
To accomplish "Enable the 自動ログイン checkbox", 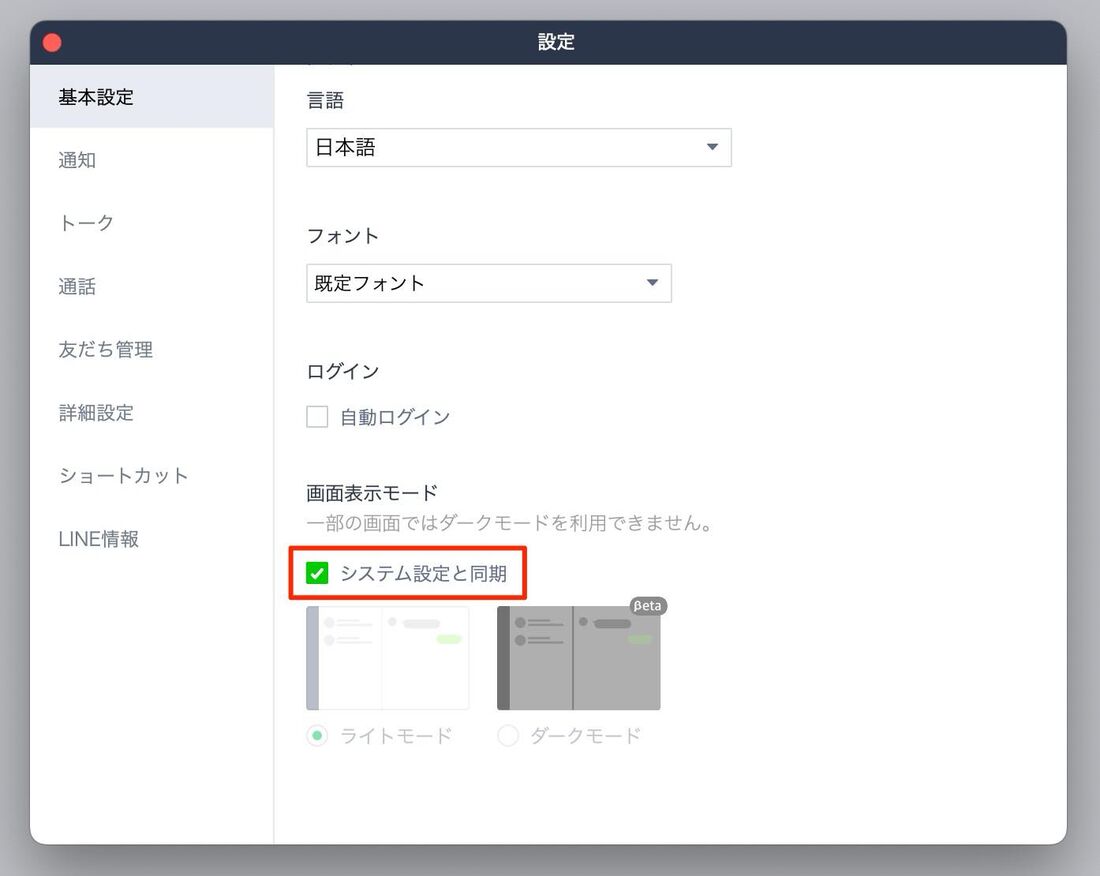I will pos(317,417).
